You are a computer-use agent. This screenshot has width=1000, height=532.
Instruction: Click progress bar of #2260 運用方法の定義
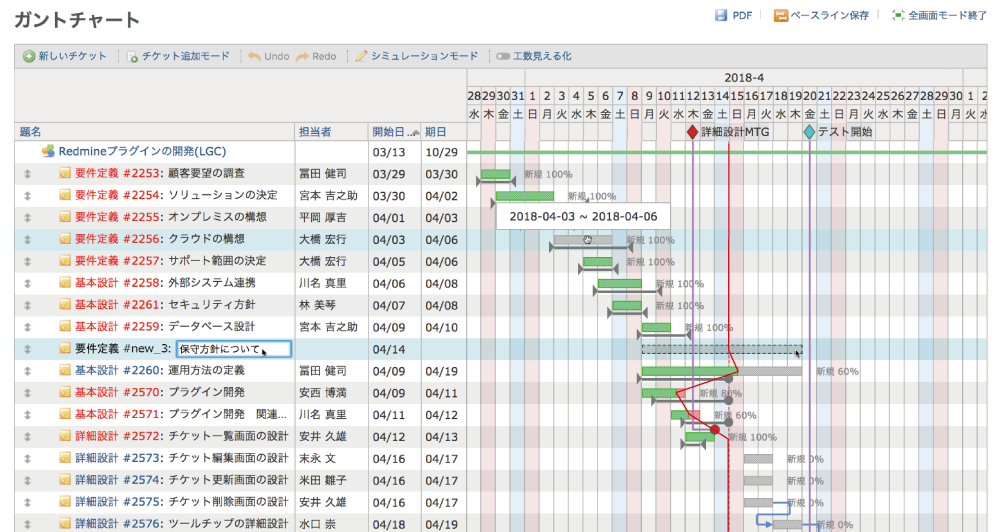(x=722, y=371)
